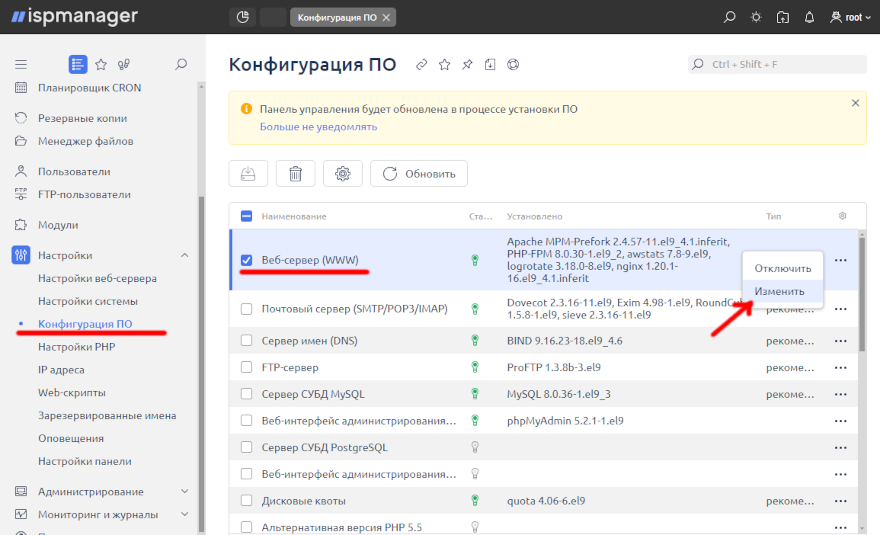Screen dimensions: 880x535
Task: Click the hamburger menu icon in sidebar
Action: [20, 64]
